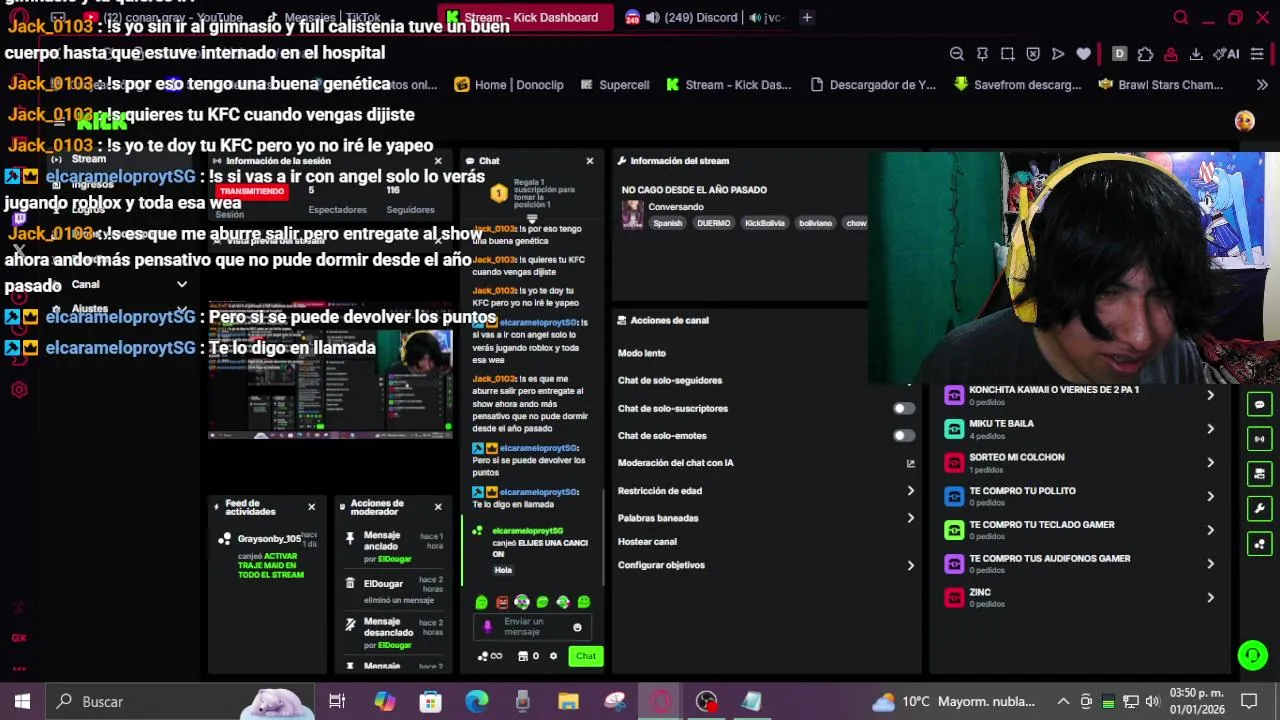Open SORTEO MI COLCHON reward chevron
This screenshot has width=1280, height=720.
(1210, 463)
